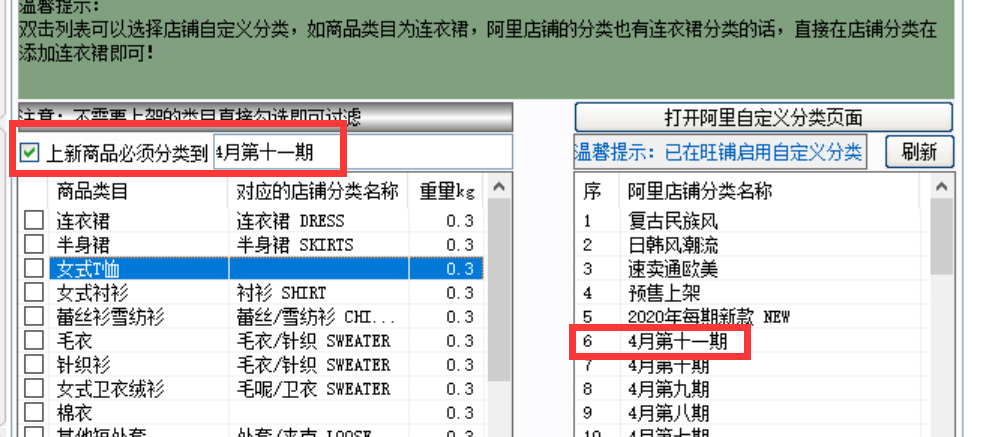Select 4月第十期 in Ali categories
The width and height of the screenshot is (993, 437).
[x=669, y=365]
